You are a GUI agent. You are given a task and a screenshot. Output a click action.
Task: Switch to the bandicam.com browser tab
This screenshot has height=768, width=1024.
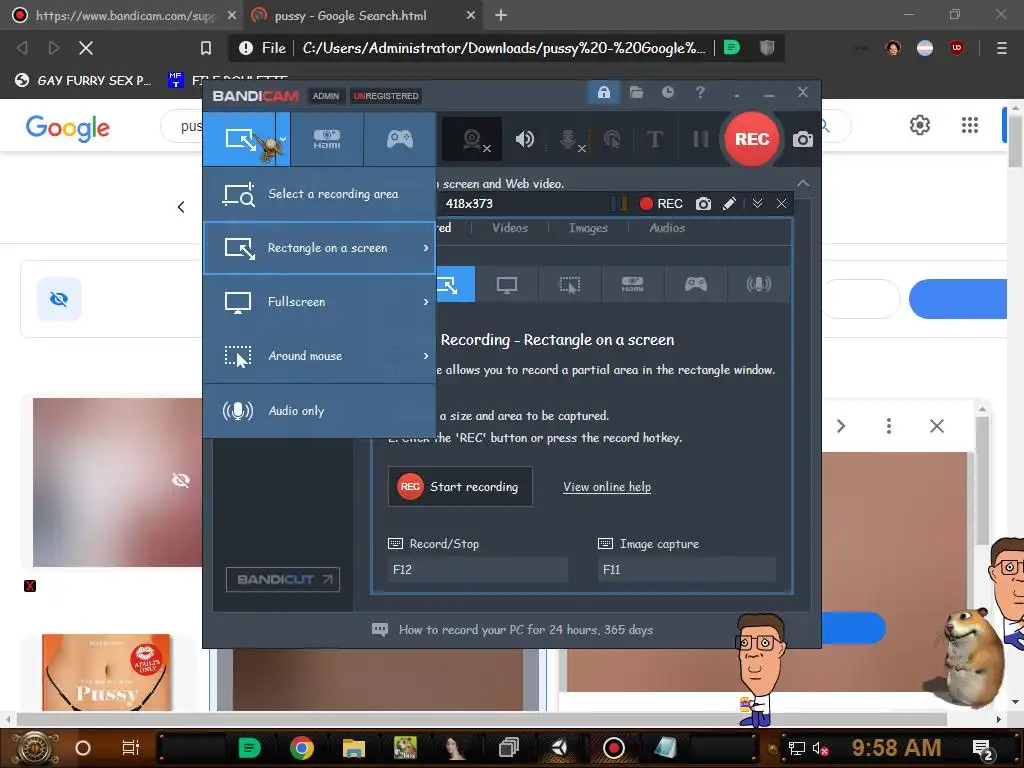click(123, 15)
